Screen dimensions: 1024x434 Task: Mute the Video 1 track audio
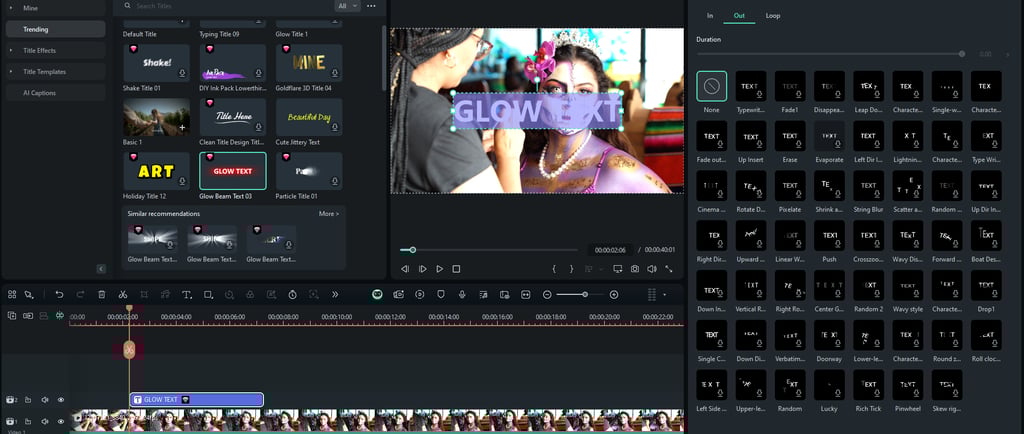coord(45,422)
